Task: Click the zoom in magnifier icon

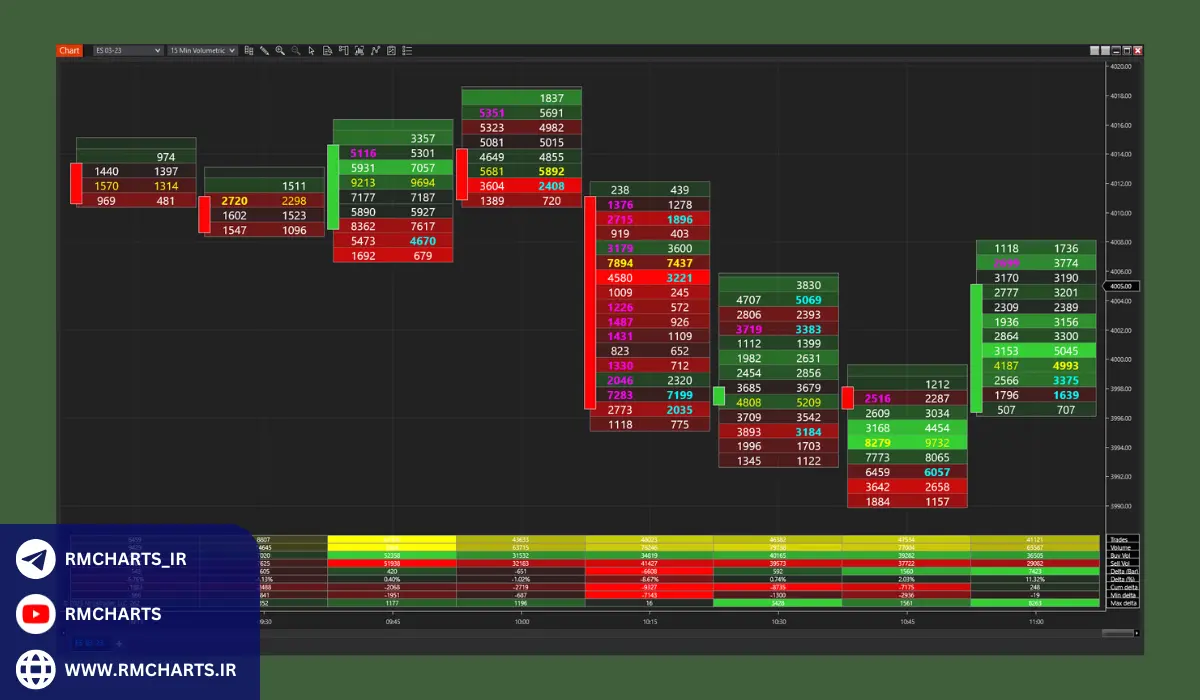Action: [280, 50]
